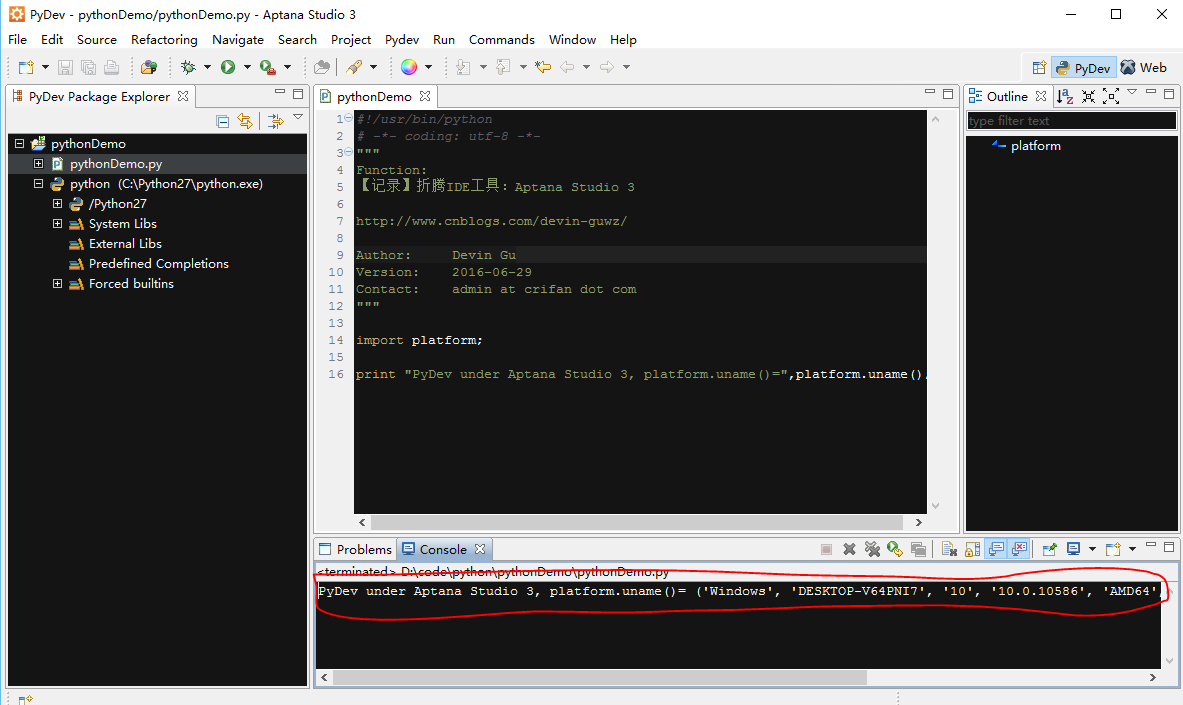This screenshot has height=705, width=1183.
Task: Click the color wheel Themes icon
Action: pos(409,67)
